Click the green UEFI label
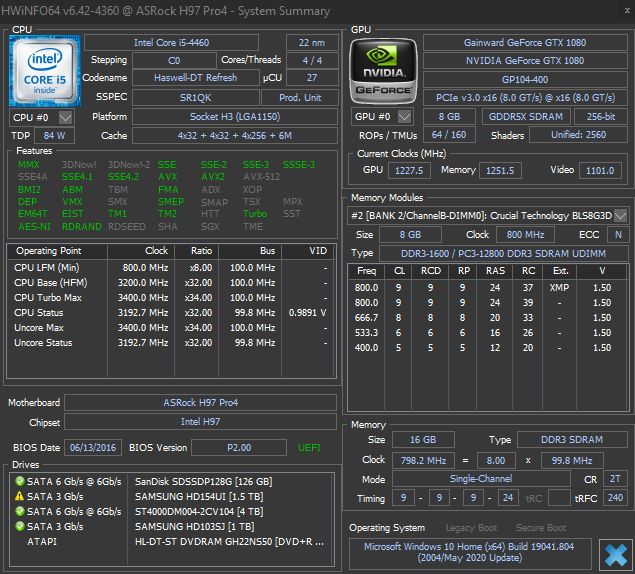 [309, 448]
